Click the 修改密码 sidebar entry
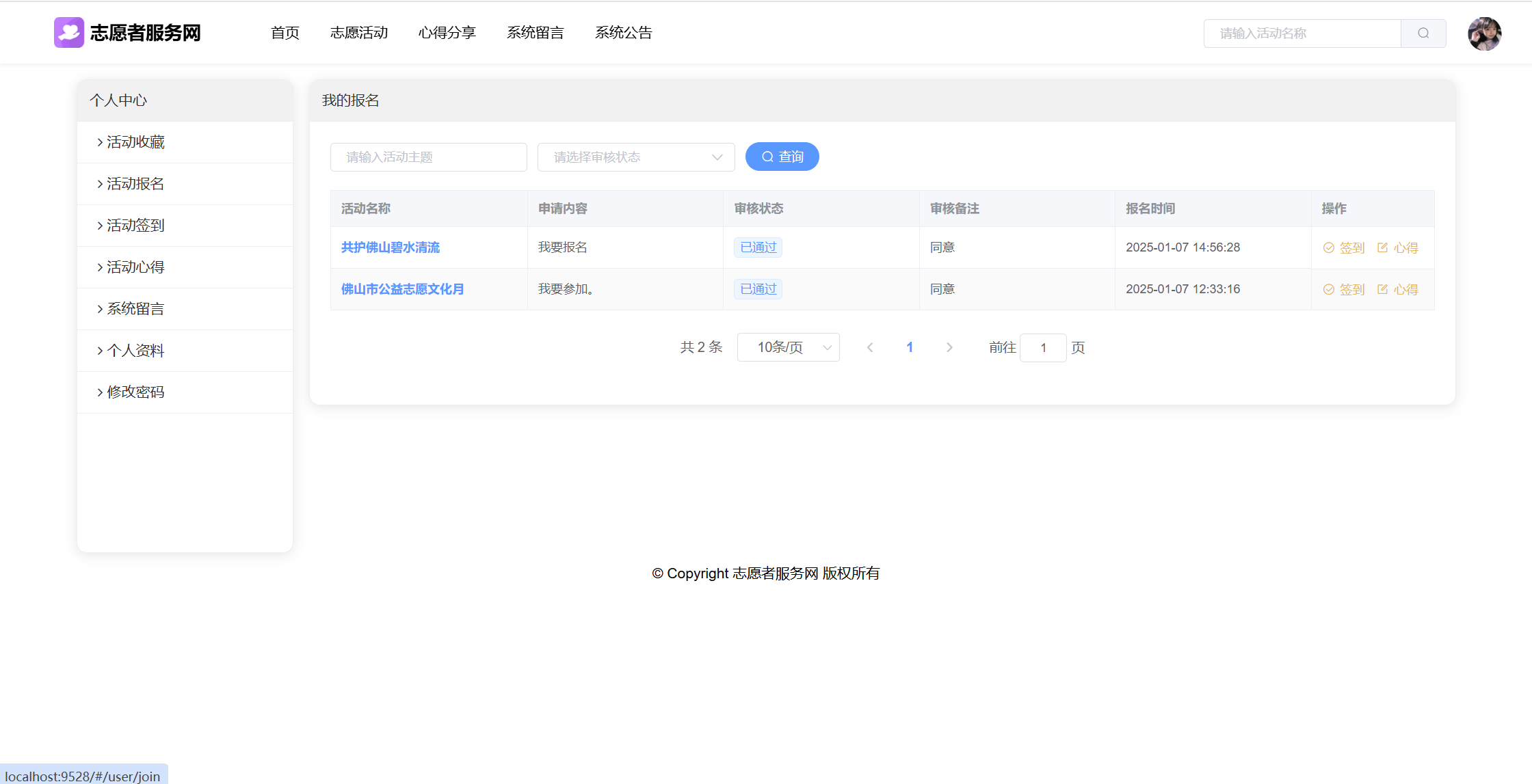This screenshot has width=1532, height=784. click(135, 392)
